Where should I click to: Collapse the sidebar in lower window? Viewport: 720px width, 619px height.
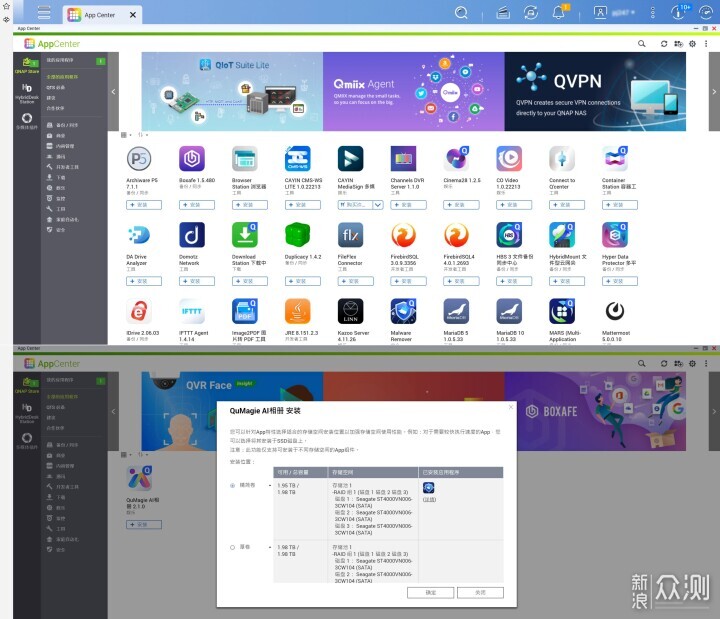point(113,411)
